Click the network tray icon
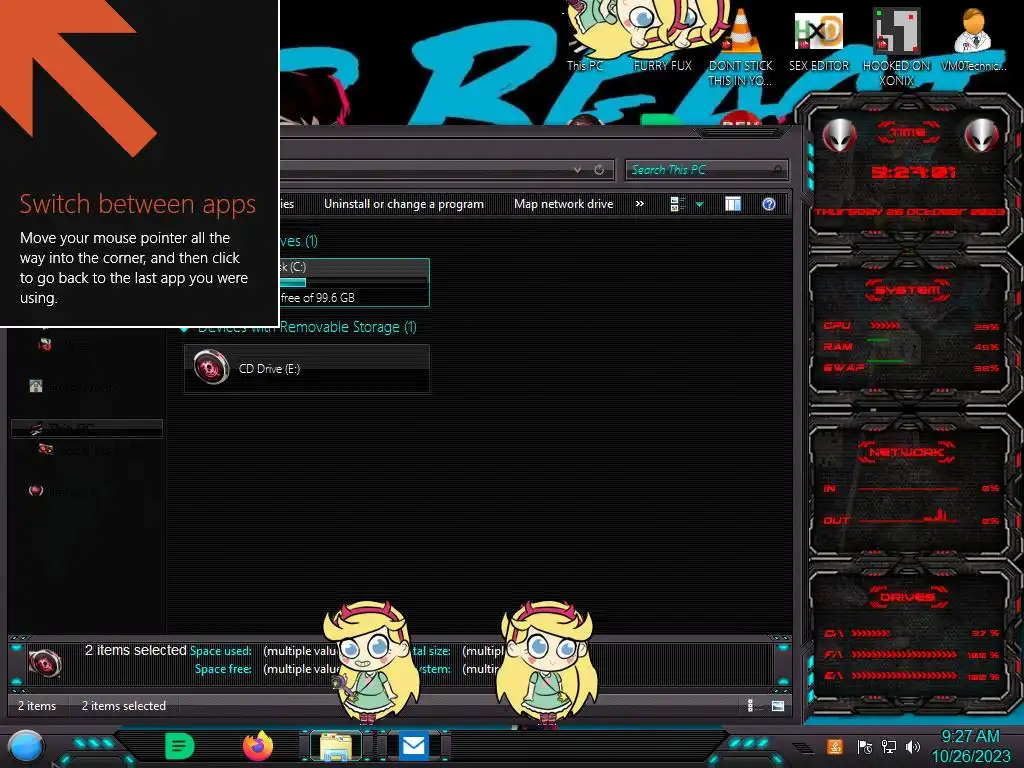 point(888,746)
